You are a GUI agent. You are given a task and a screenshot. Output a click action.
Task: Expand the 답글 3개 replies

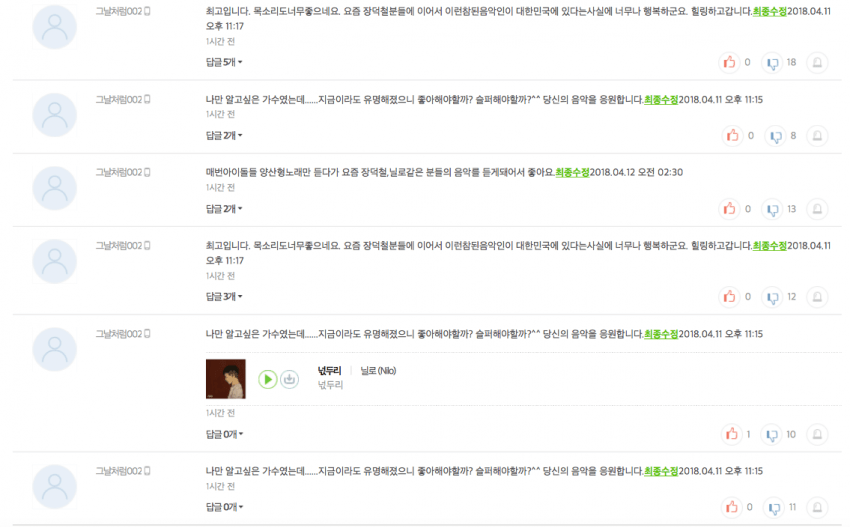click(x=224, y=297)
